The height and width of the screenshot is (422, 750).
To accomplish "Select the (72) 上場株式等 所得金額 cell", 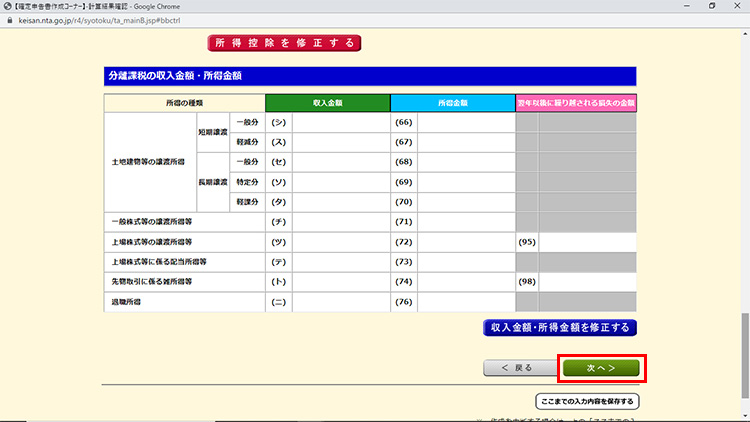I will [465, 242].
